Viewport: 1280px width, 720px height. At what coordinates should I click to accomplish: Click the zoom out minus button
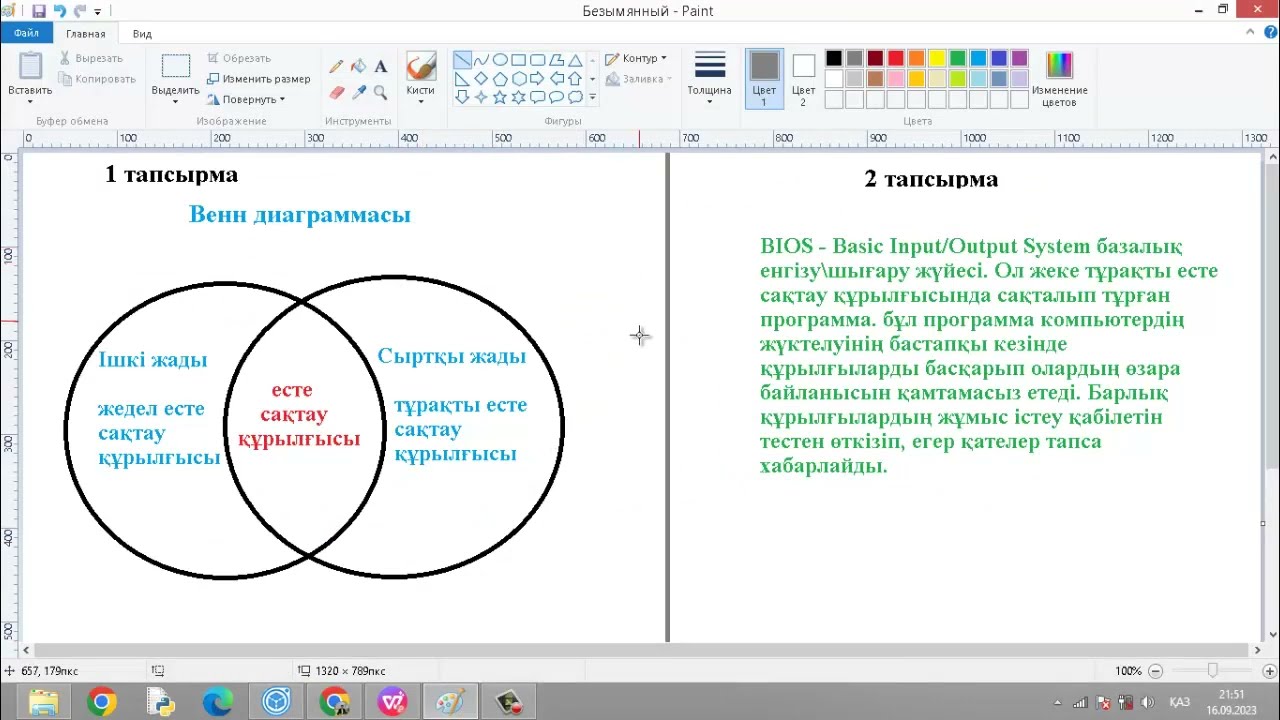1156,671
